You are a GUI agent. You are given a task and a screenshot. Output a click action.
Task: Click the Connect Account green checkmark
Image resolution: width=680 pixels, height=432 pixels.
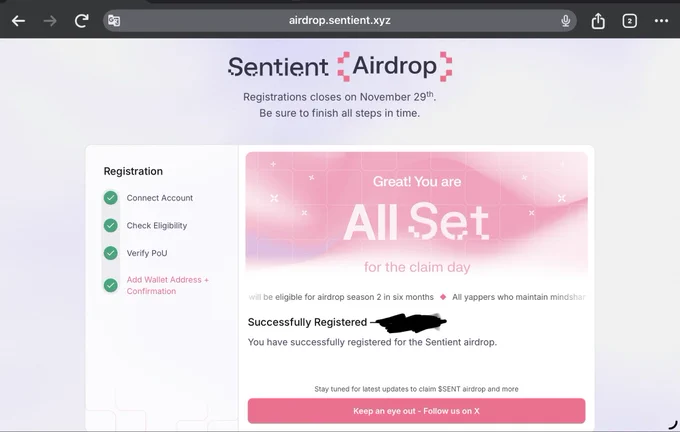pos(111,198)
